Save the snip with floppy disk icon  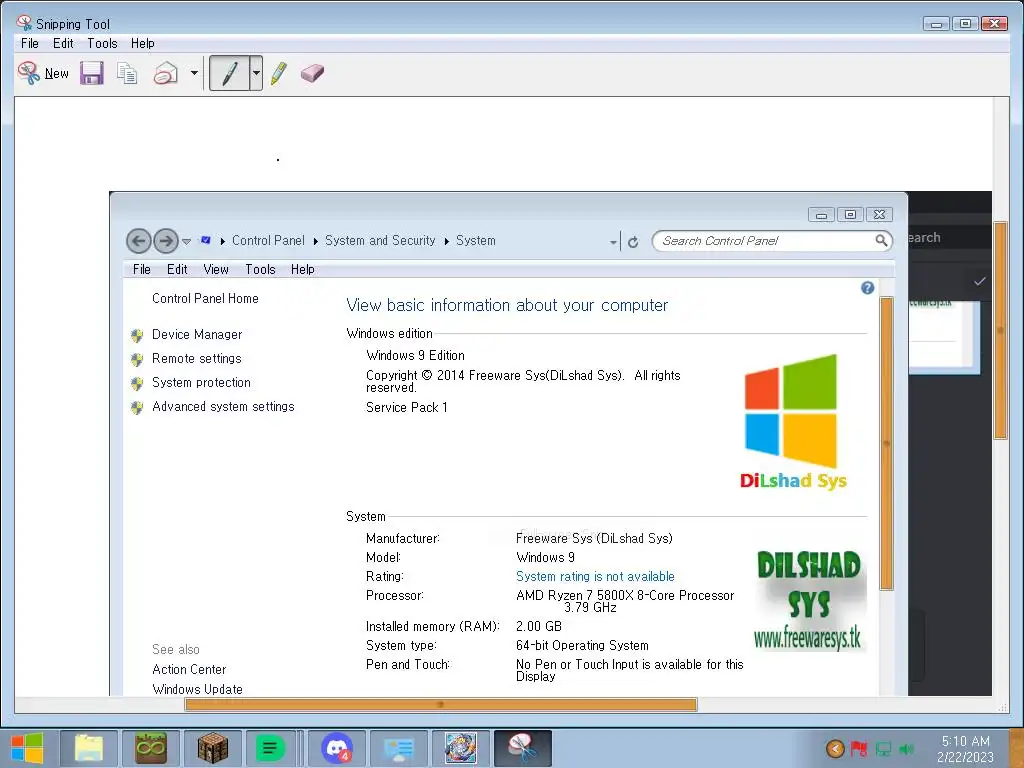coord(92,73)
